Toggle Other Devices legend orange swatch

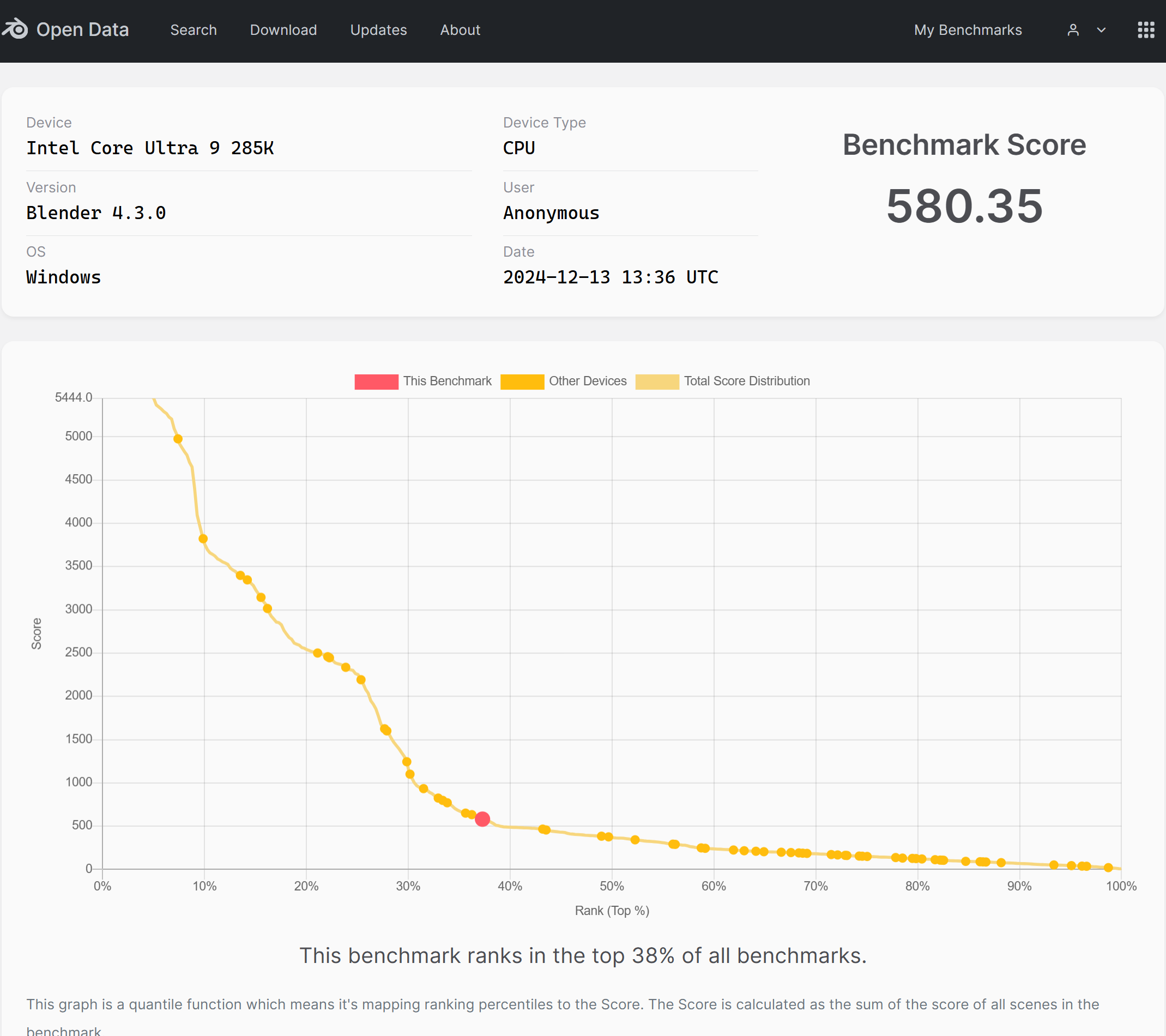pos(522,381)
